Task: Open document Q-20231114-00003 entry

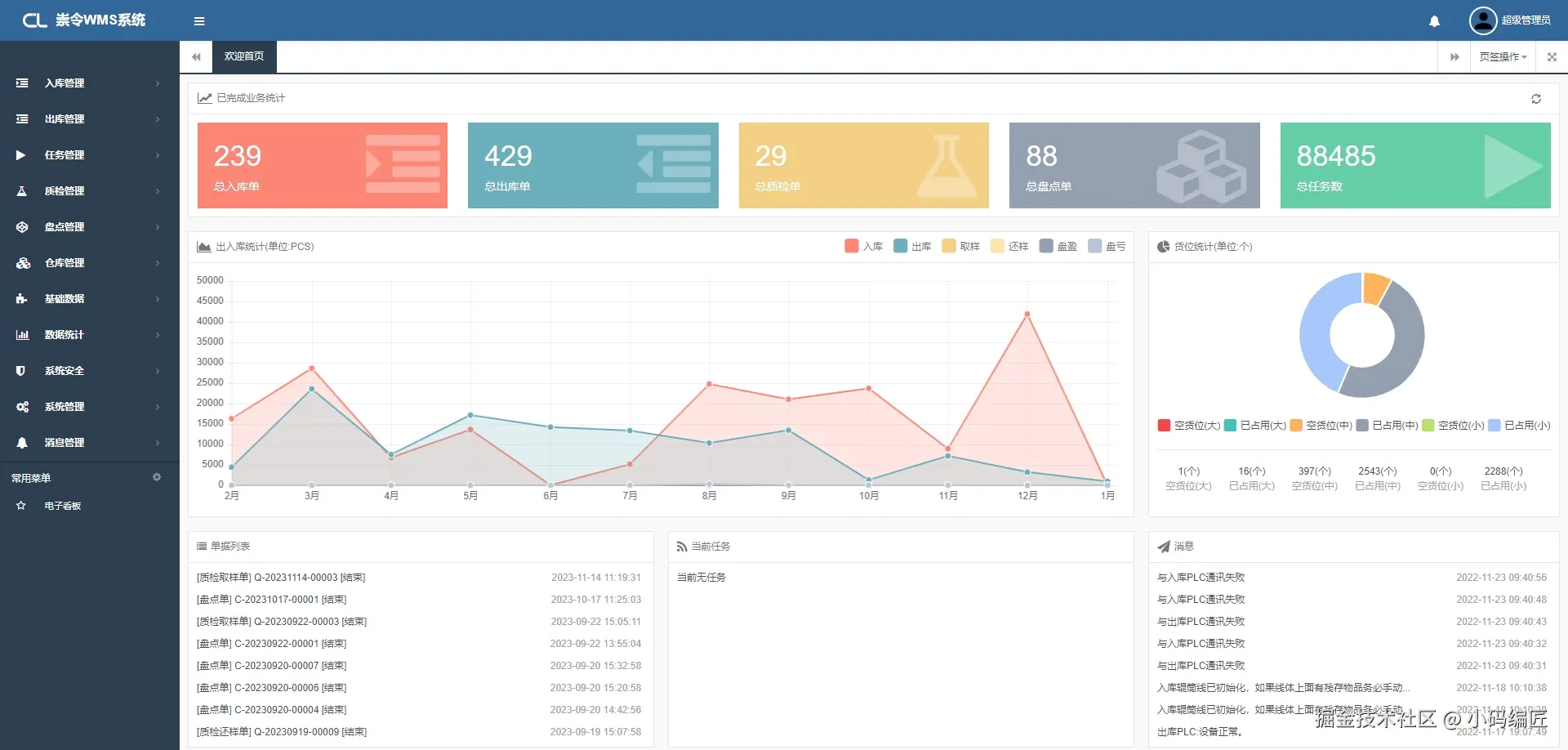Action: click(x=281, y=578)
